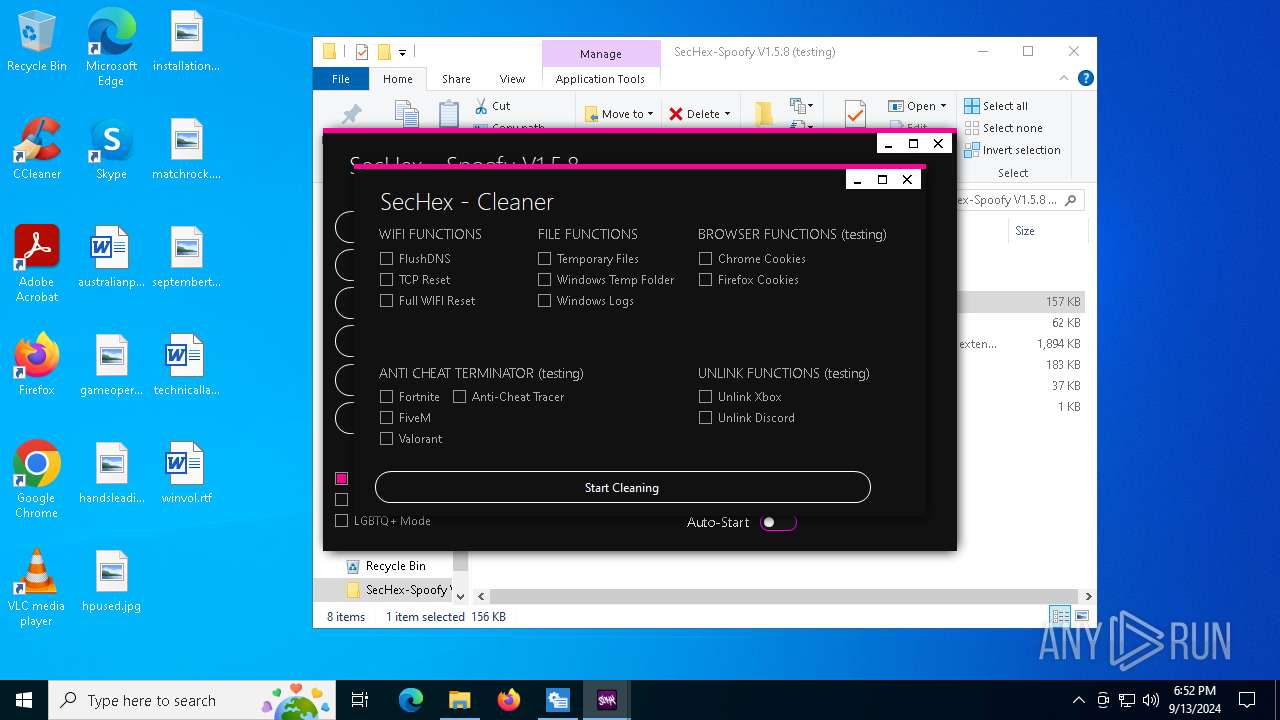Open the Recycle Bin desktop icon

tap(36, 42)
